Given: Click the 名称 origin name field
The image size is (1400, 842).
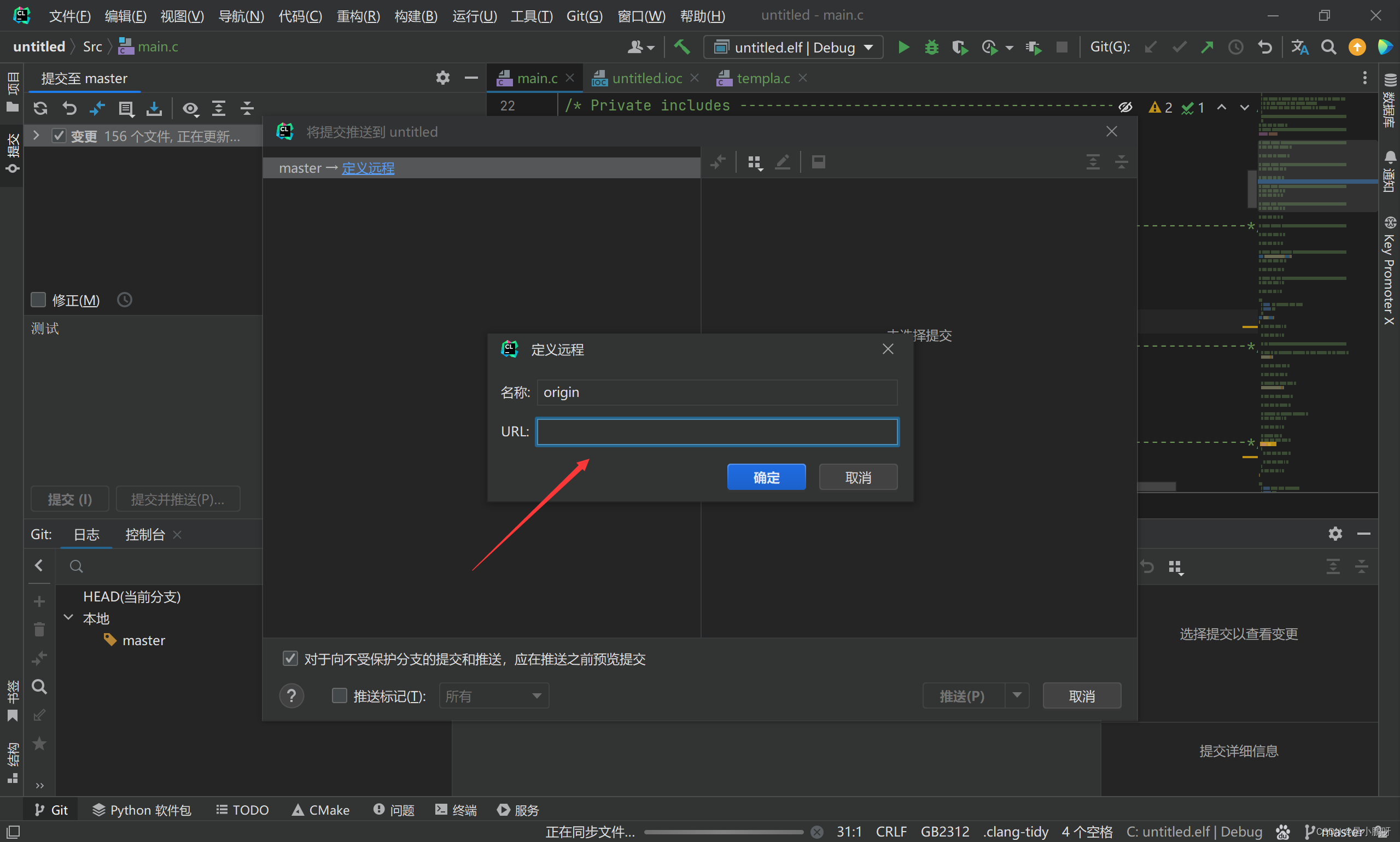Looking at the screenshot, I should click(x=717, y=392).
